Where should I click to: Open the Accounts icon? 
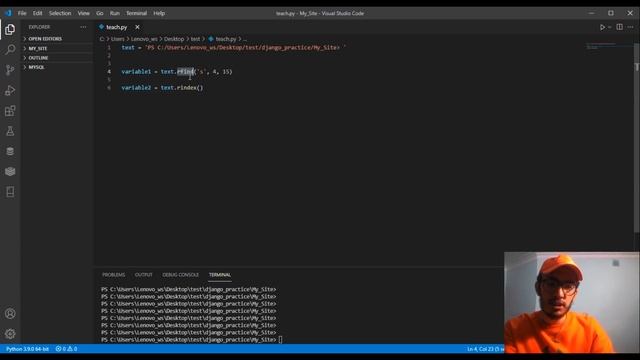[x=10, y=313]
